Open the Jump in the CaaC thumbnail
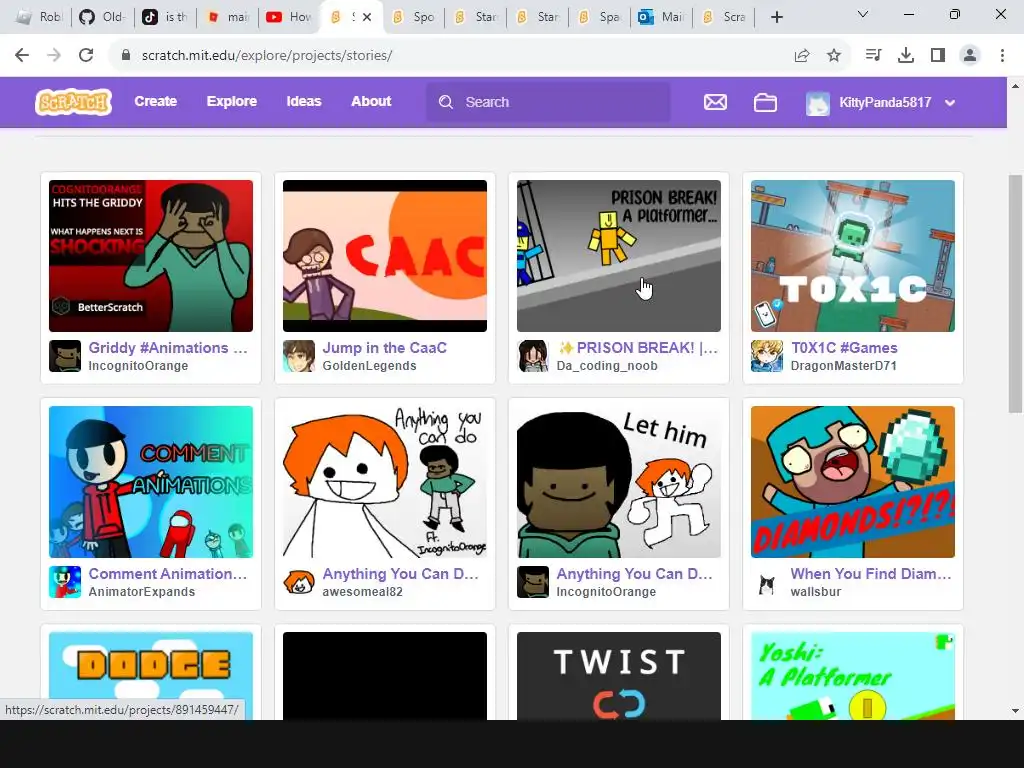 pos(385,256)
